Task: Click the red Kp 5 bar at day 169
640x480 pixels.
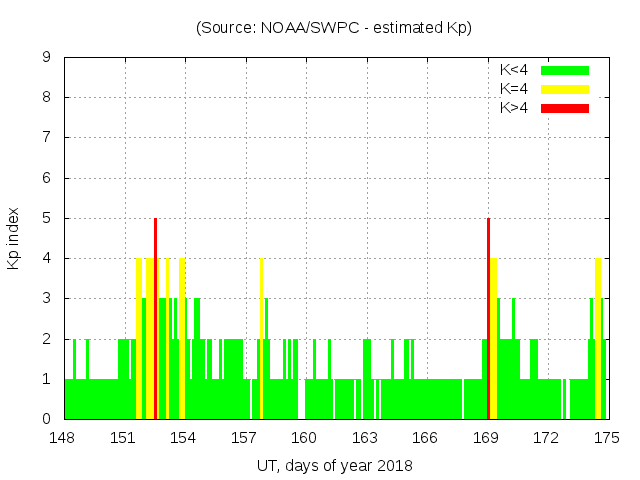Action: click(x=488, y=320)
